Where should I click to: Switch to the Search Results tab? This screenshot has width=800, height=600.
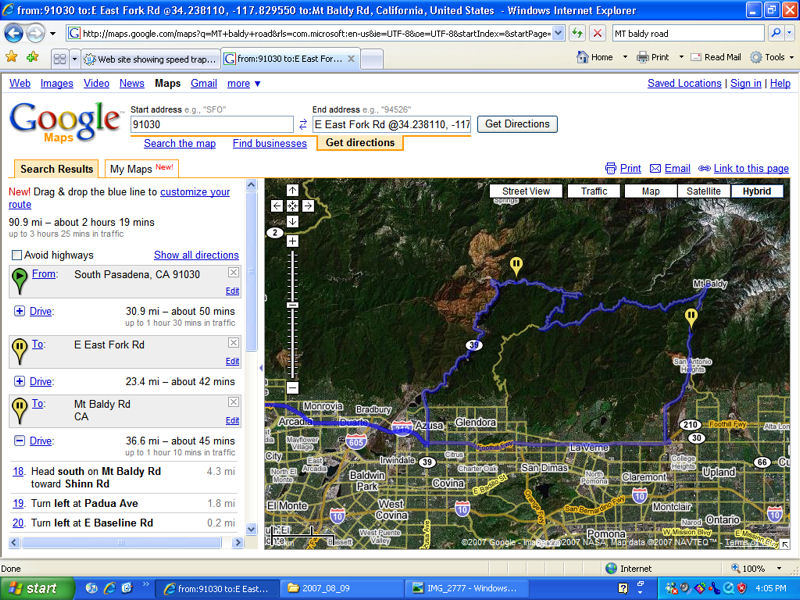coord(56,169)
